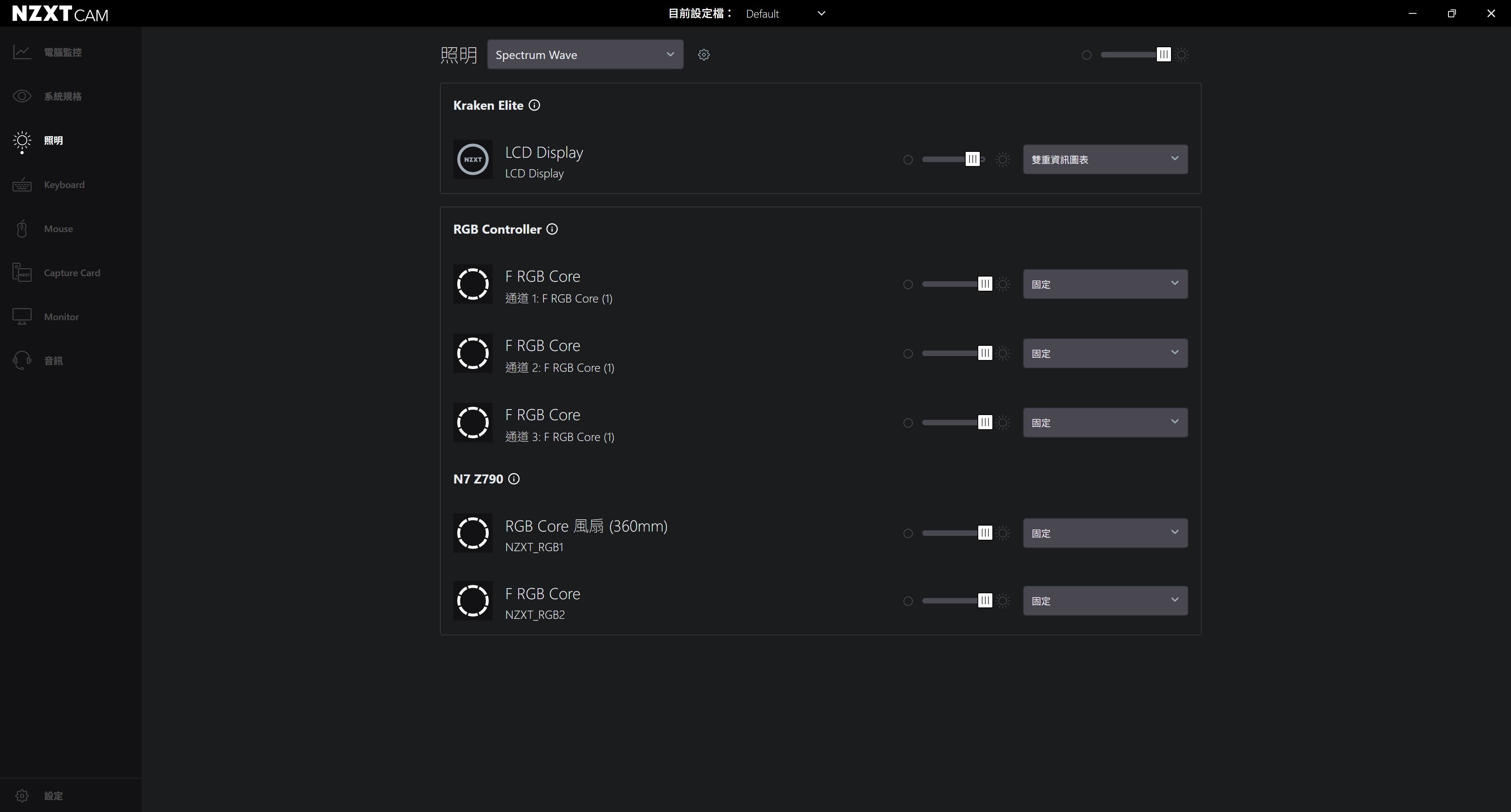1511x812 pixels.
Task: Click the max brightness sun icon for 通道 1
Action: pyautogui.click(x=1003, y=284)
